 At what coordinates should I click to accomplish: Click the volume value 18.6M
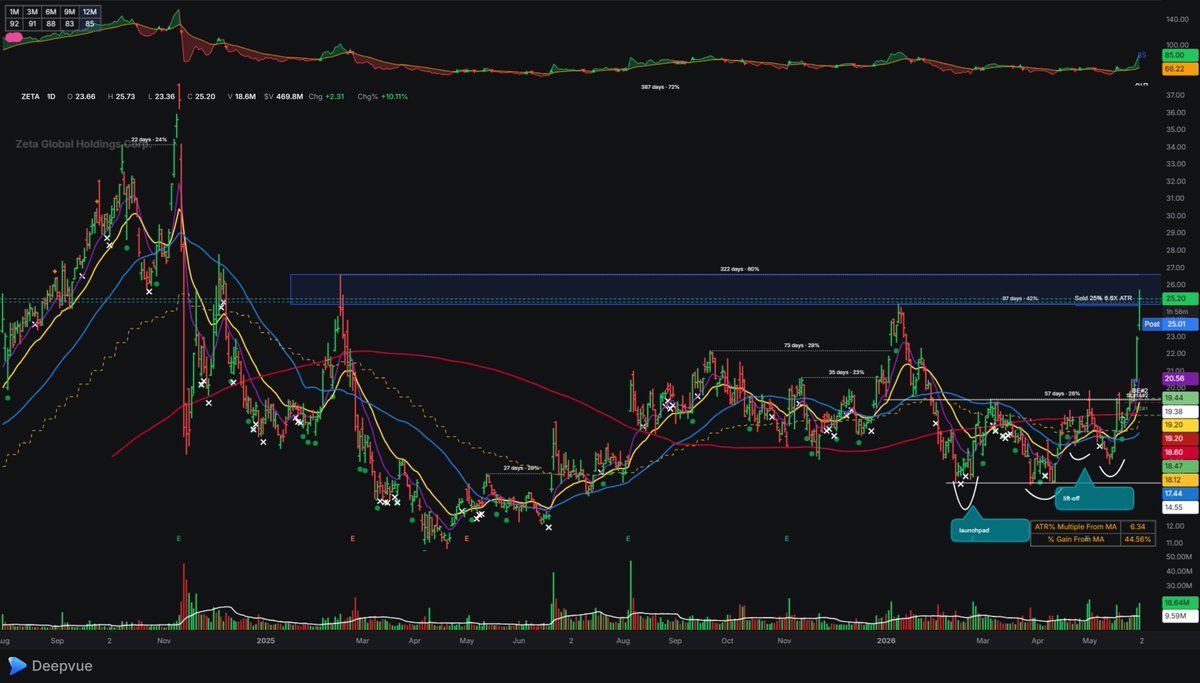point(247,97)
